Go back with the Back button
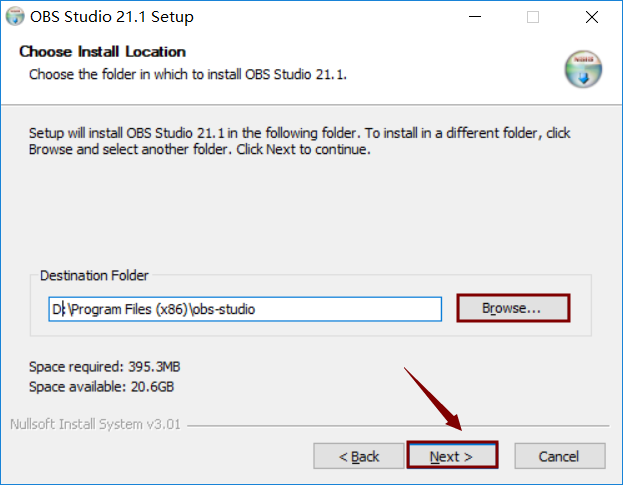The height and width of the screenshot is (485, 623). [359, 456]
